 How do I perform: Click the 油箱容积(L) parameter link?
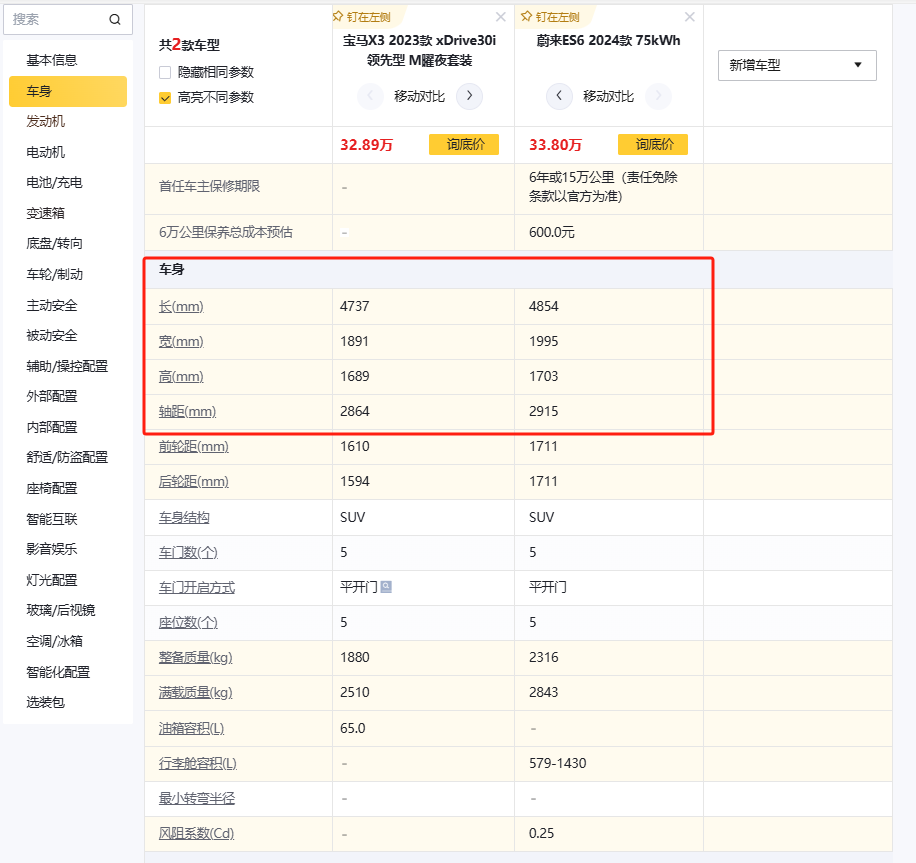(192, 728)
